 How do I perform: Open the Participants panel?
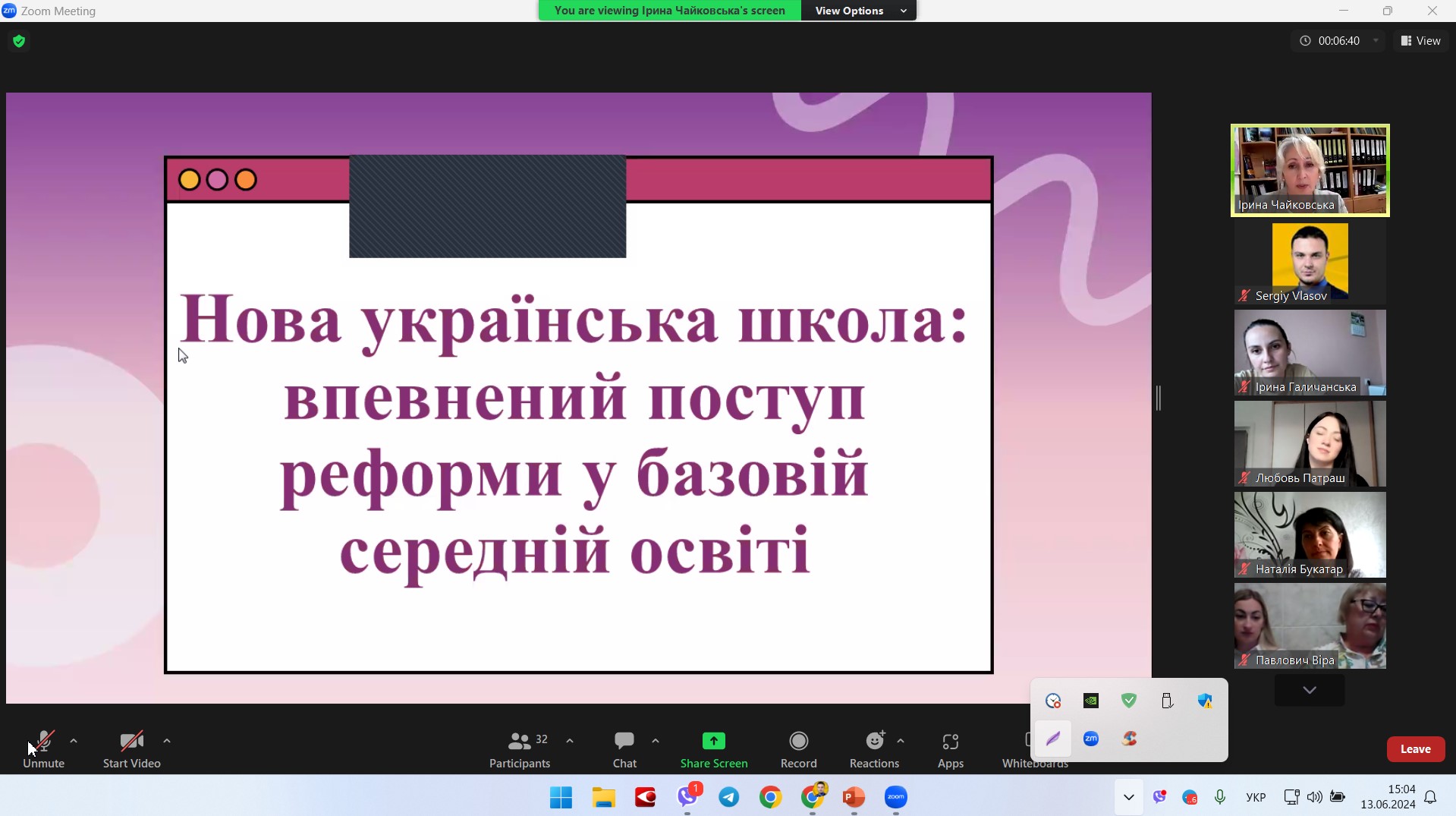(x=520, y=748)
